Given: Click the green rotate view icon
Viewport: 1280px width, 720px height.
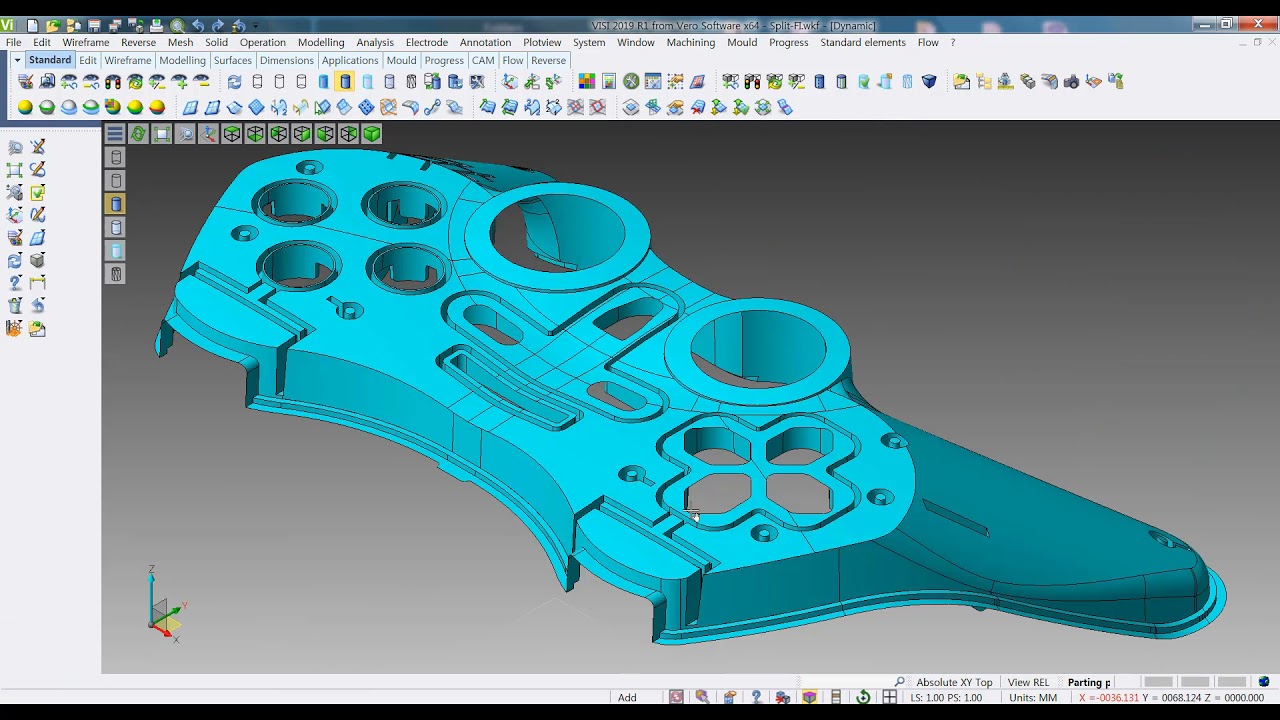Looking at the screenshot, I should point(138,134).
